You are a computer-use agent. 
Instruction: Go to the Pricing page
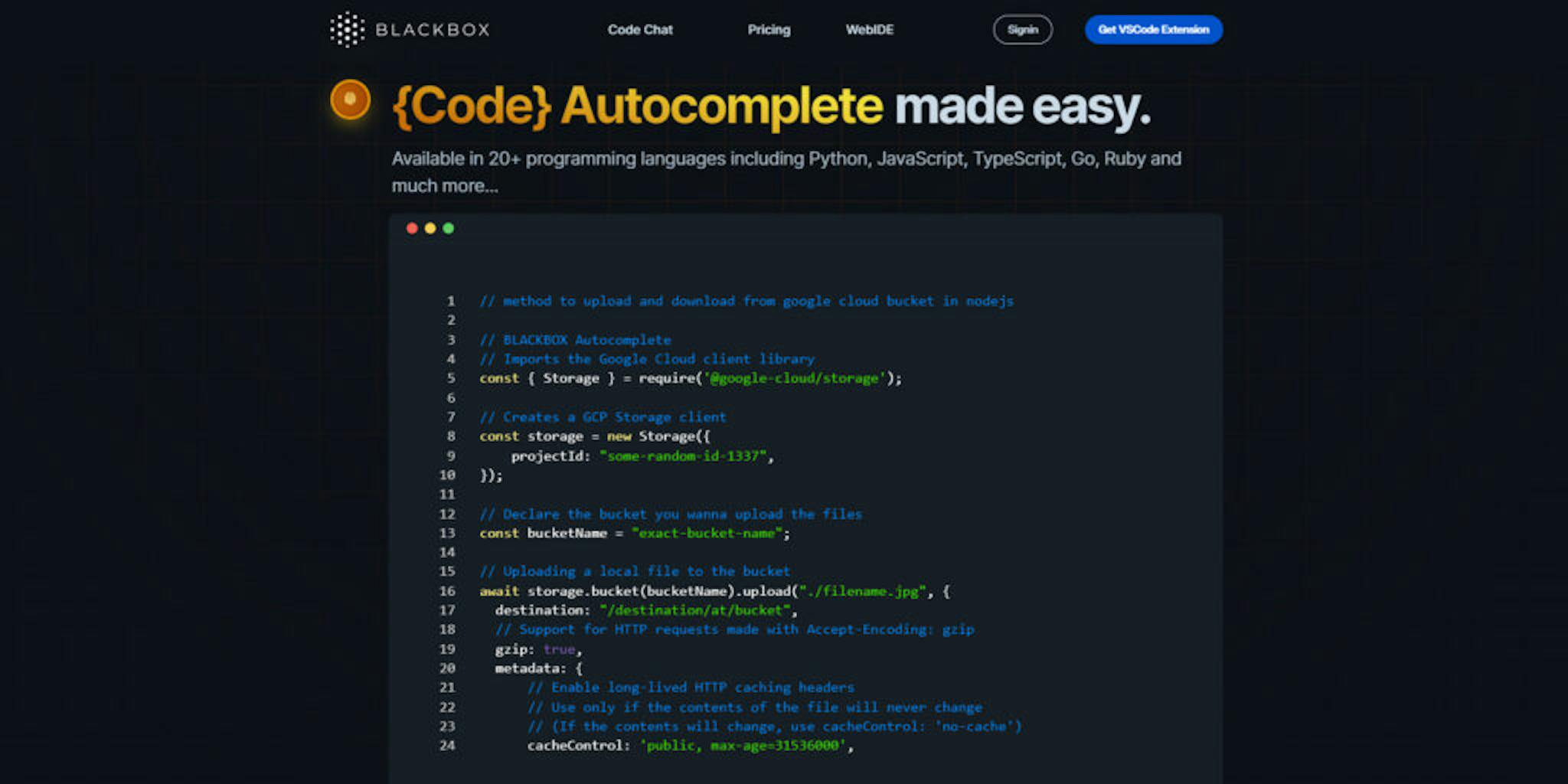tap(769, 30)
